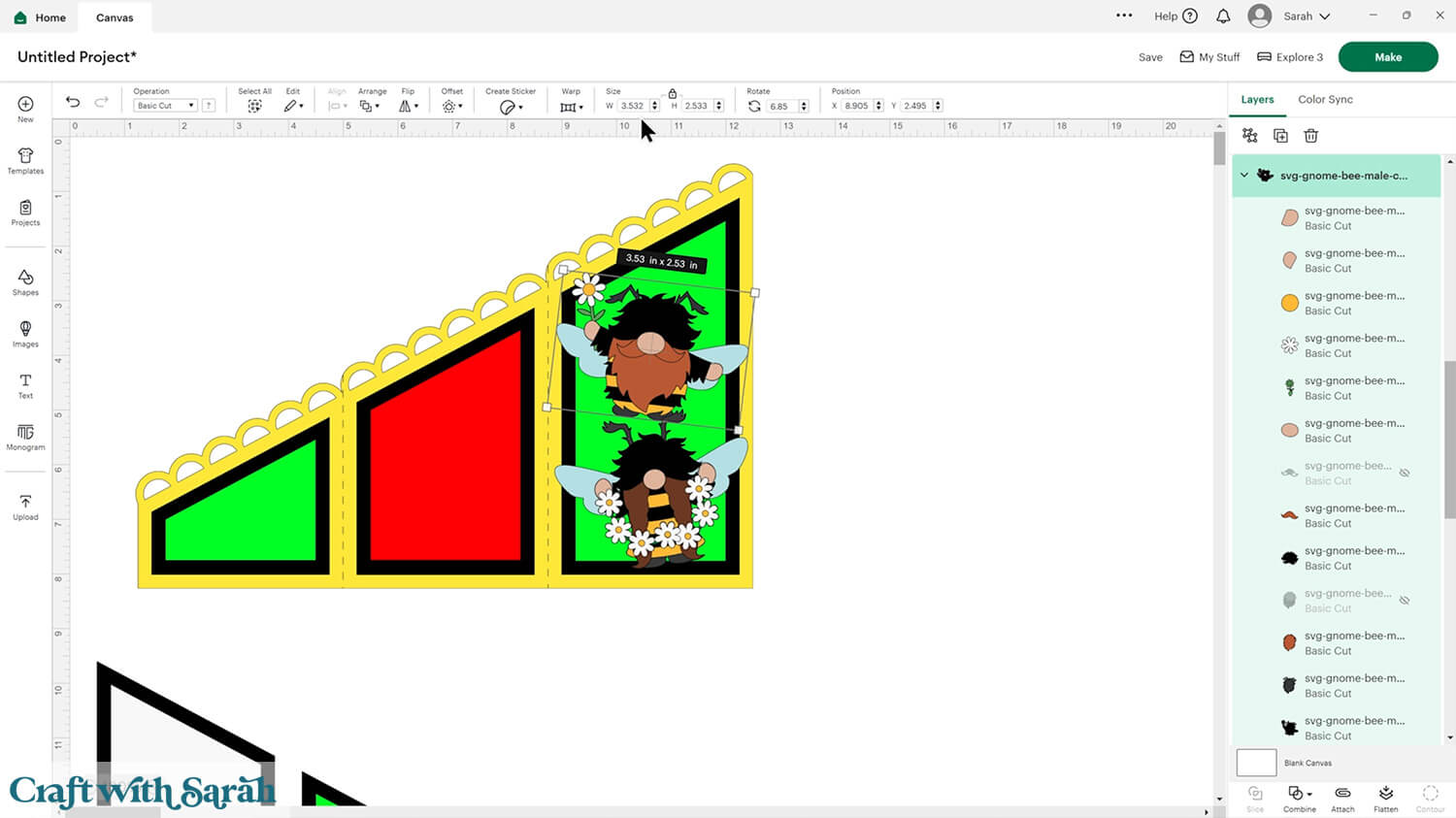
Task: Click the Cricut Home icon
Action: click(x=20, y=17)
